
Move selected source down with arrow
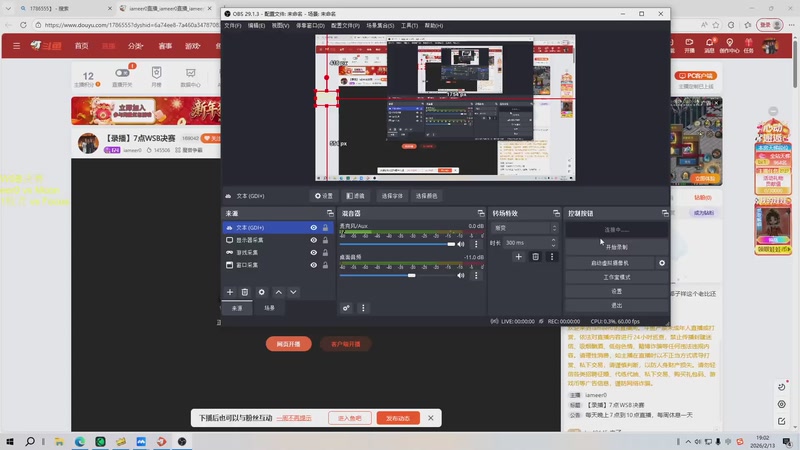pos(293,292)
